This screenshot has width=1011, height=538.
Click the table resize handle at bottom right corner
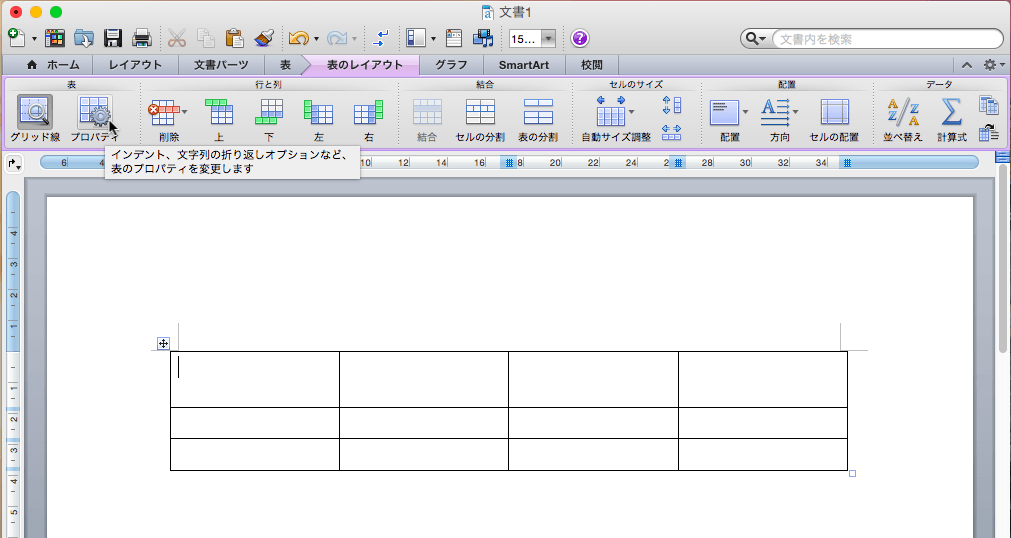852,473
